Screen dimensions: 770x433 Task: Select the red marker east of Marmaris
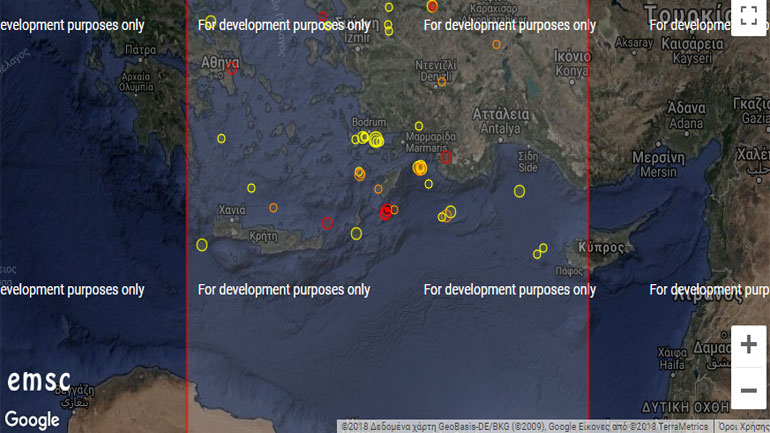click(446, 157)
